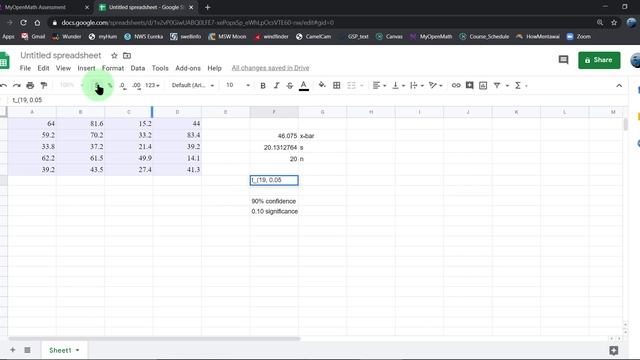The height and width of the screenshot is (360, 640).
Task: Open the Functions sigma menu
Action: click(x=518, y=85)
